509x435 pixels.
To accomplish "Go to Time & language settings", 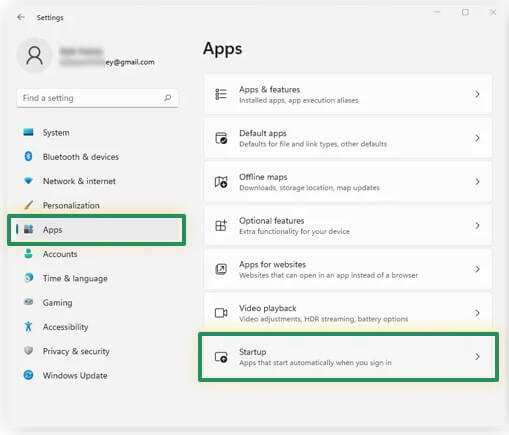I will pyautogui.click(x=97, y=278).
